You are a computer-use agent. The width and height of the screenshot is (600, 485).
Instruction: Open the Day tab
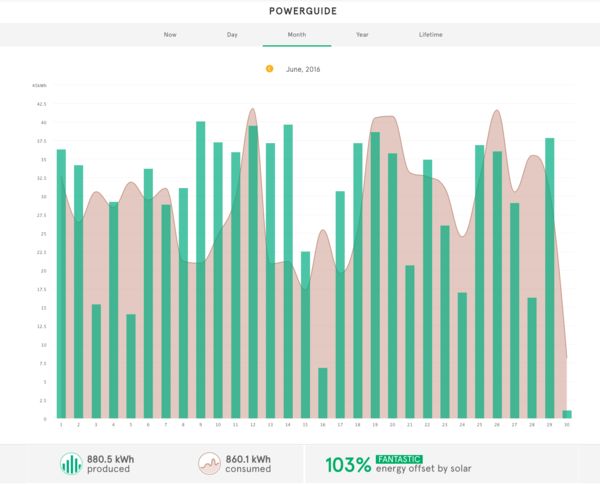click(x=232, y=35)
